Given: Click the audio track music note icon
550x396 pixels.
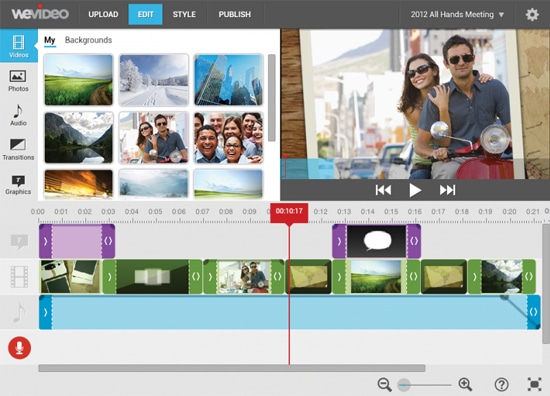Looking at the screenshot, I should tap(19, 312).
